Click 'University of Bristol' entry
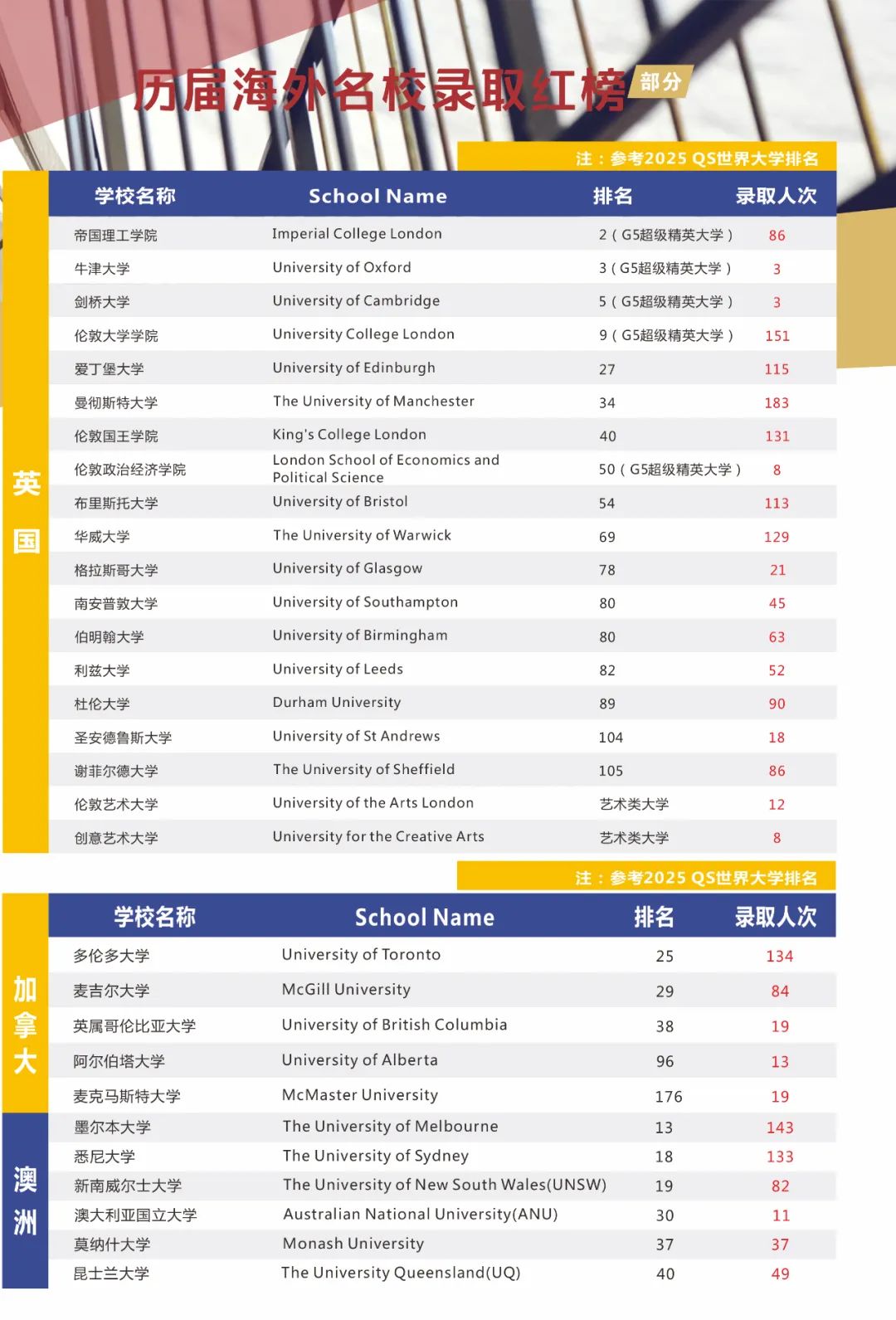Image resolution: width=896 pixels, height=1320 pixels. click(x=340, y=501)
